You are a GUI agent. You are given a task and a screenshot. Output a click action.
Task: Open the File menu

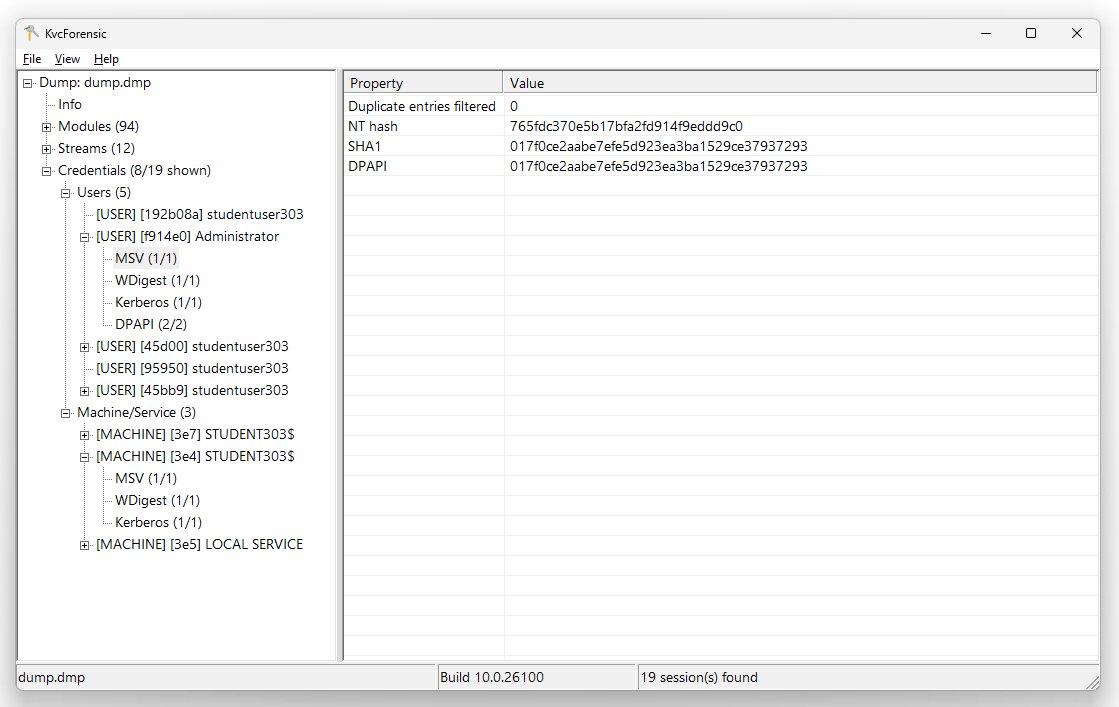tap(32, 59)
